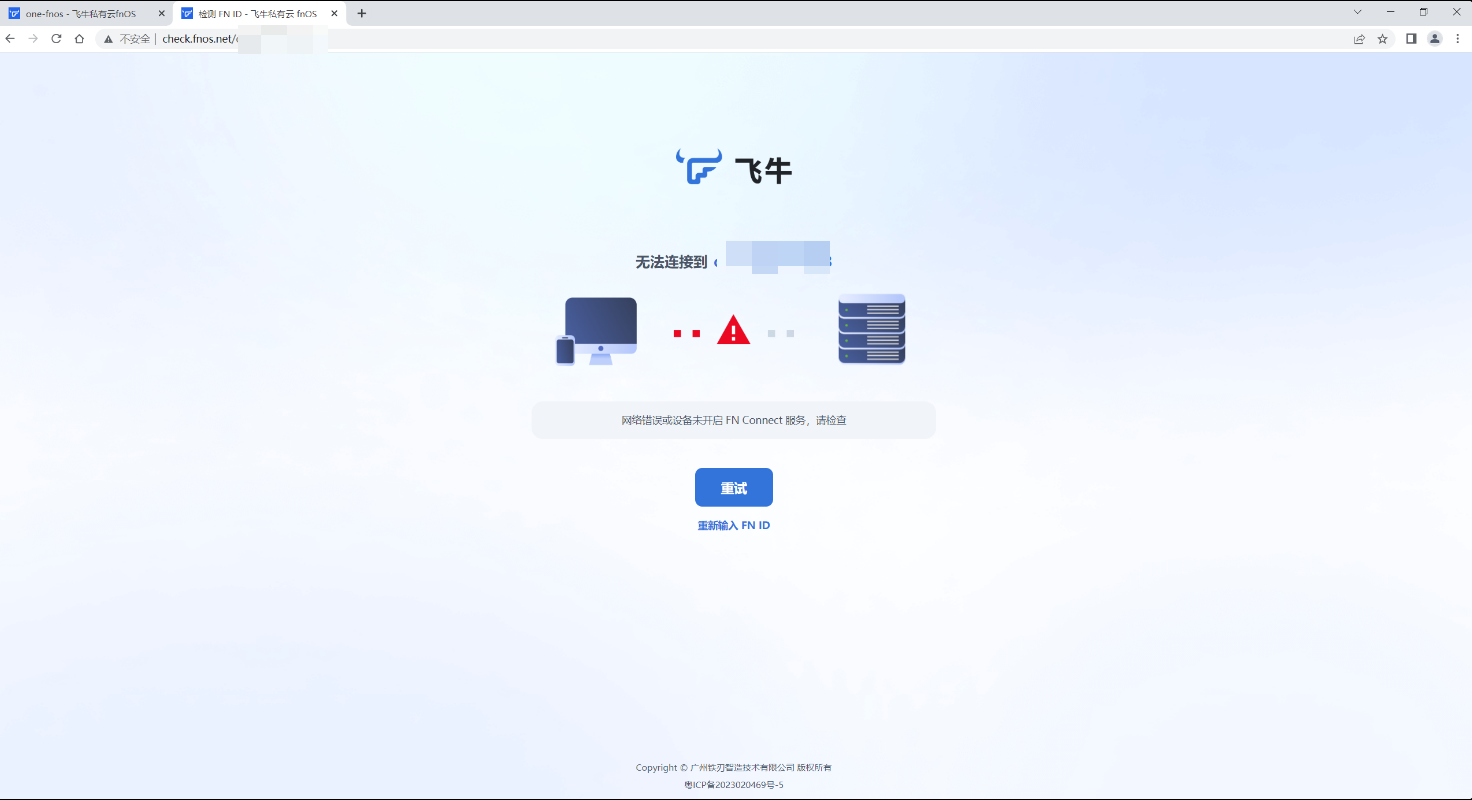Open the browser home page
Viewport: 1472px width, 800px height.
tap(79, 39)
